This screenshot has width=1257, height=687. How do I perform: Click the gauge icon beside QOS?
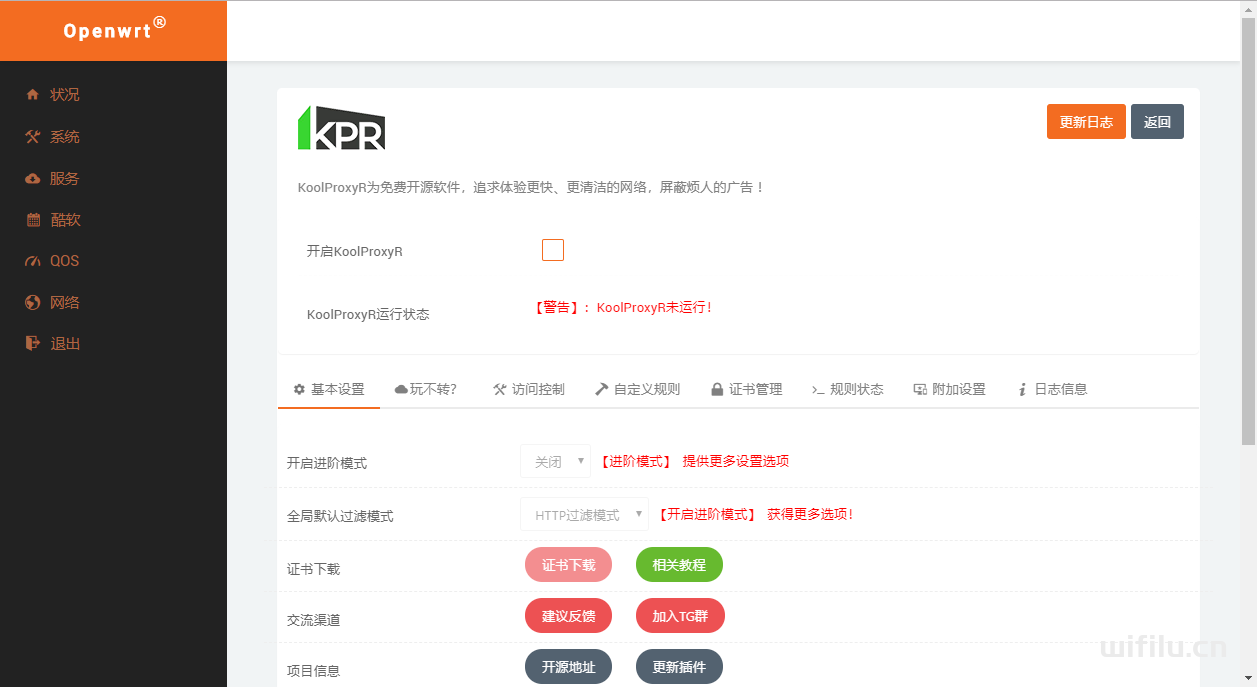pos(32,261)
